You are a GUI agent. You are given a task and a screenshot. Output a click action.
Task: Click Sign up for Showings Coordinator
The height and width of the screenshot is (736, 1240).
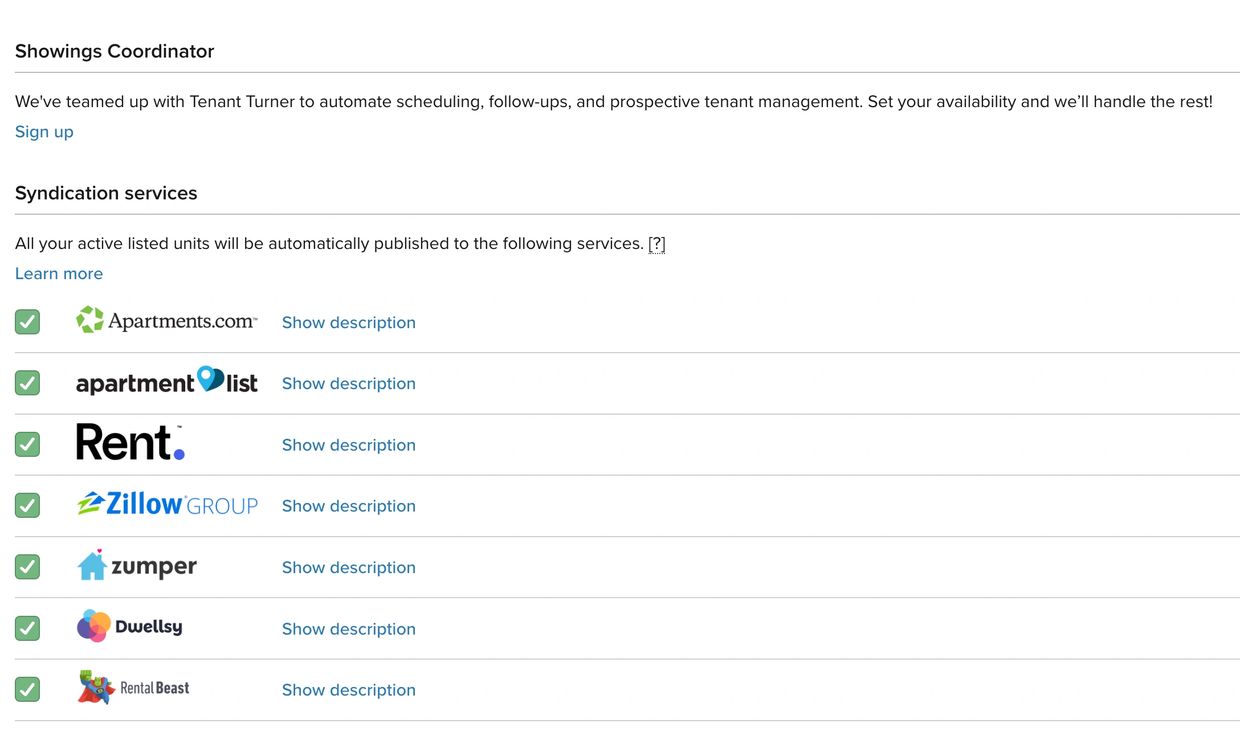[x=44, y=132]
